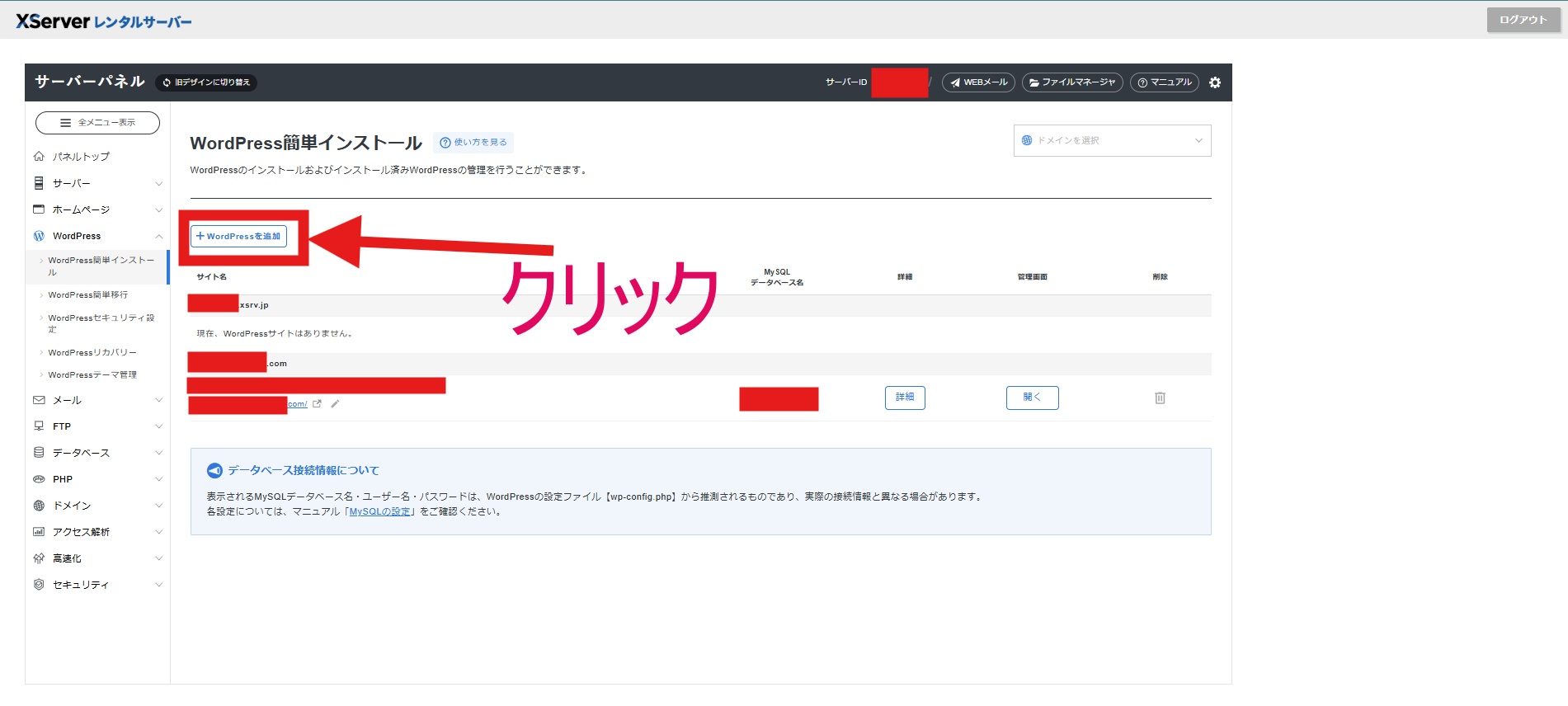Expand the セキュリティ menu chevron
Image resolution: width=1568 pixels, height=706 pixels.
[x=159, y=585]
